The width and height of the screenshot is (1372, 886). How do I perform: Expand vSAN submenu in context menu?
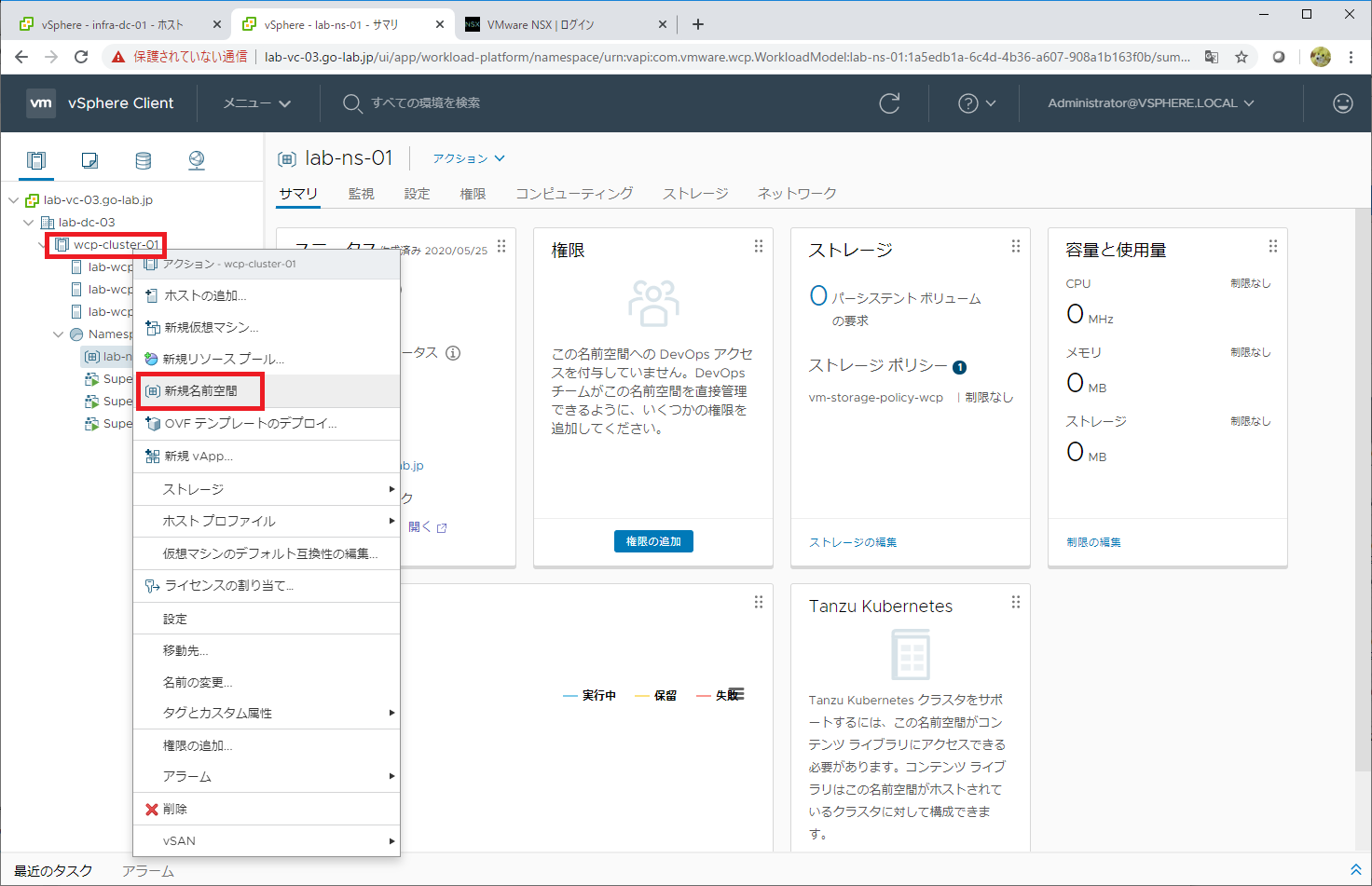(x=267, y=840)
